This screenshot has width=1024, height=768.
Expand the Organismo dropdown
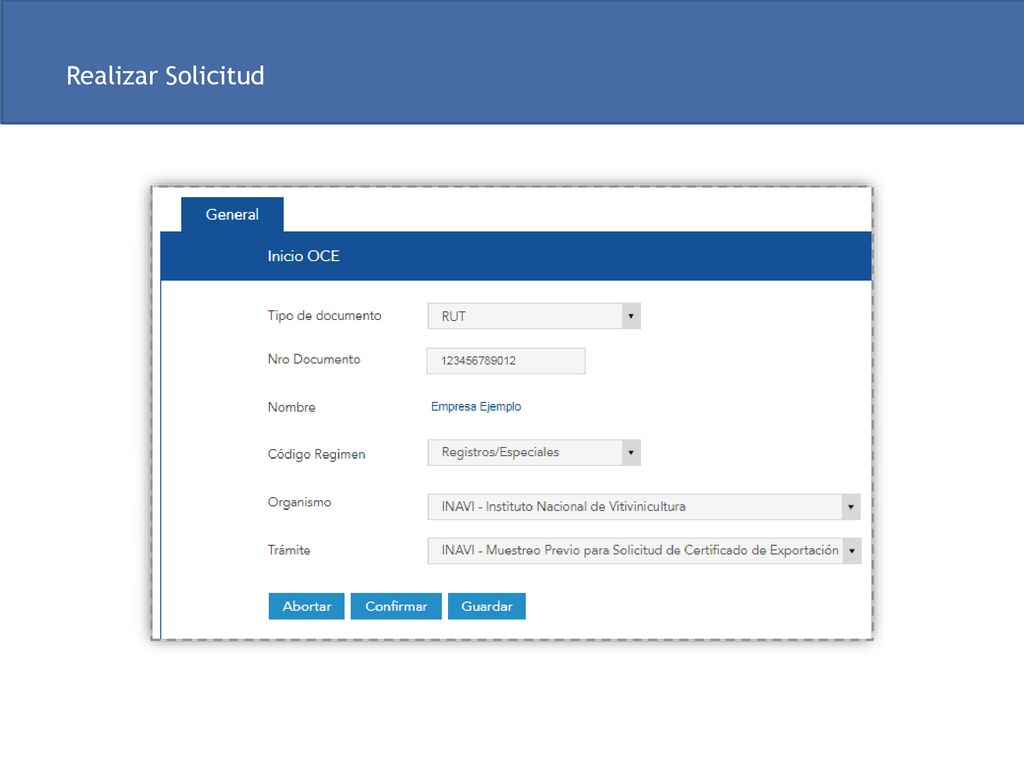pos(643,507)
